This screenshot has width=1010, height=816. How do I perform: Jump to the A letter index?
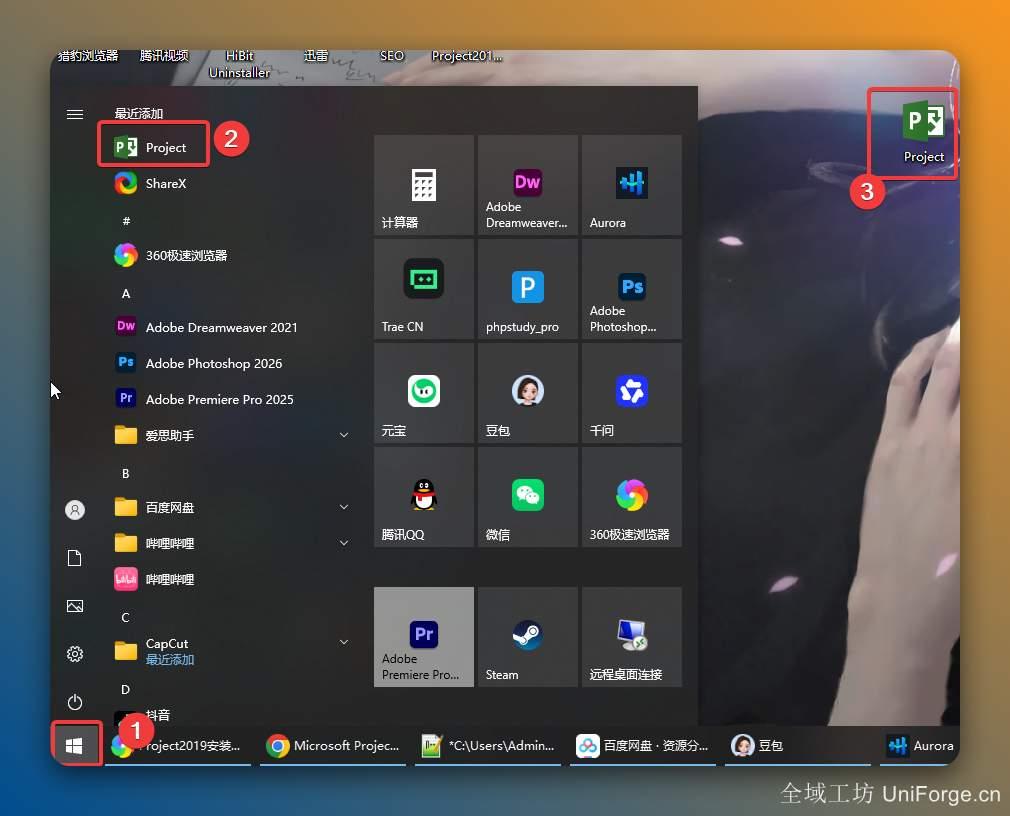[x=126, y=294]
